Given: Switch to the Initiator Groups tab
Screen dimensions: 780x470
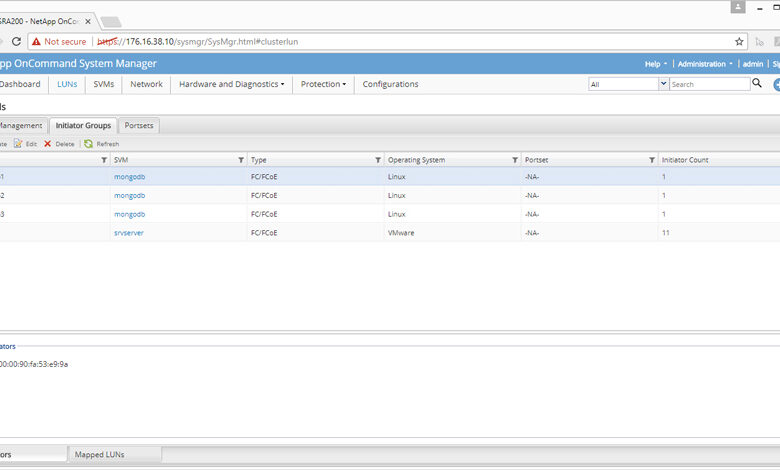Looking at the screenshot, I should pos(83,125).
